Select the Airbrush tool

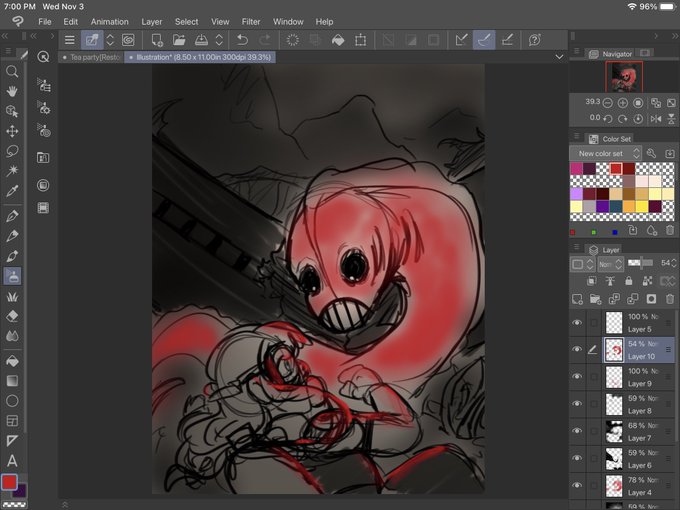(12, 276)
